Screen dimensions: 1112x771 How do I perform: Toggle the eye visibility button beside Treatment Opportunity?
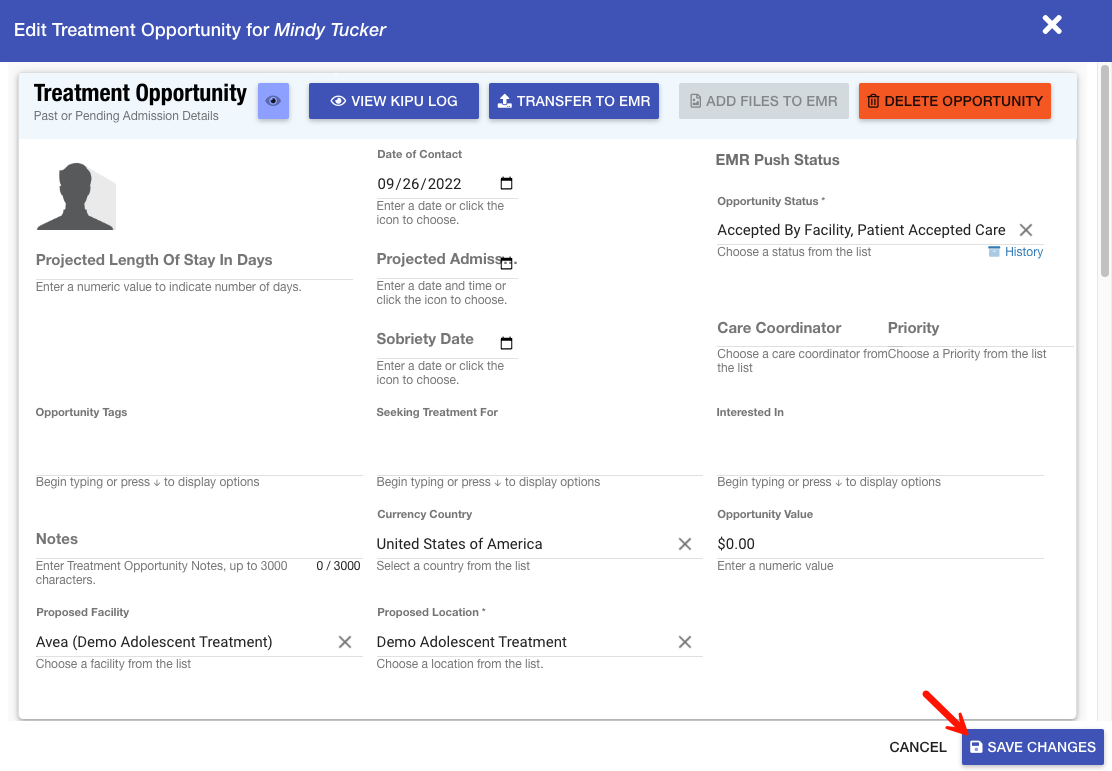tap(273, 101)
